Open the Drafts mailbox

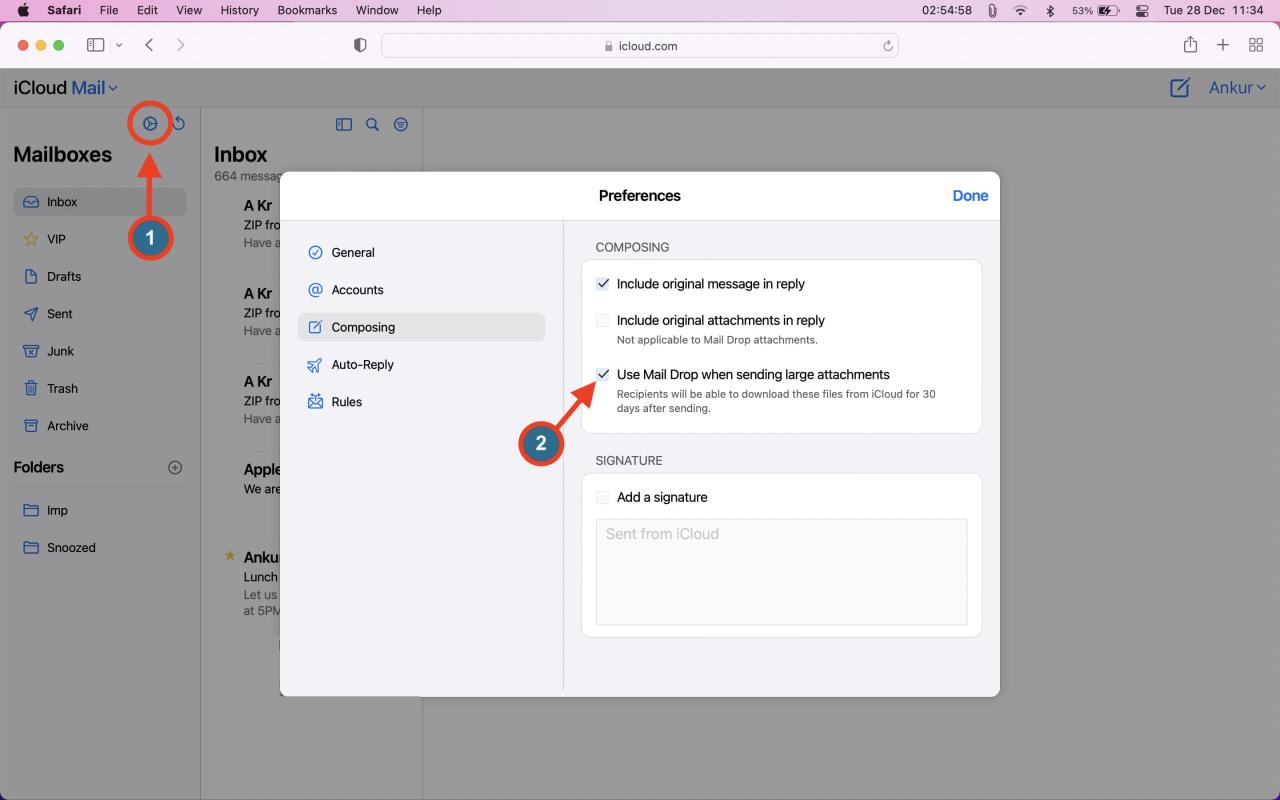[x=100, y=277]
